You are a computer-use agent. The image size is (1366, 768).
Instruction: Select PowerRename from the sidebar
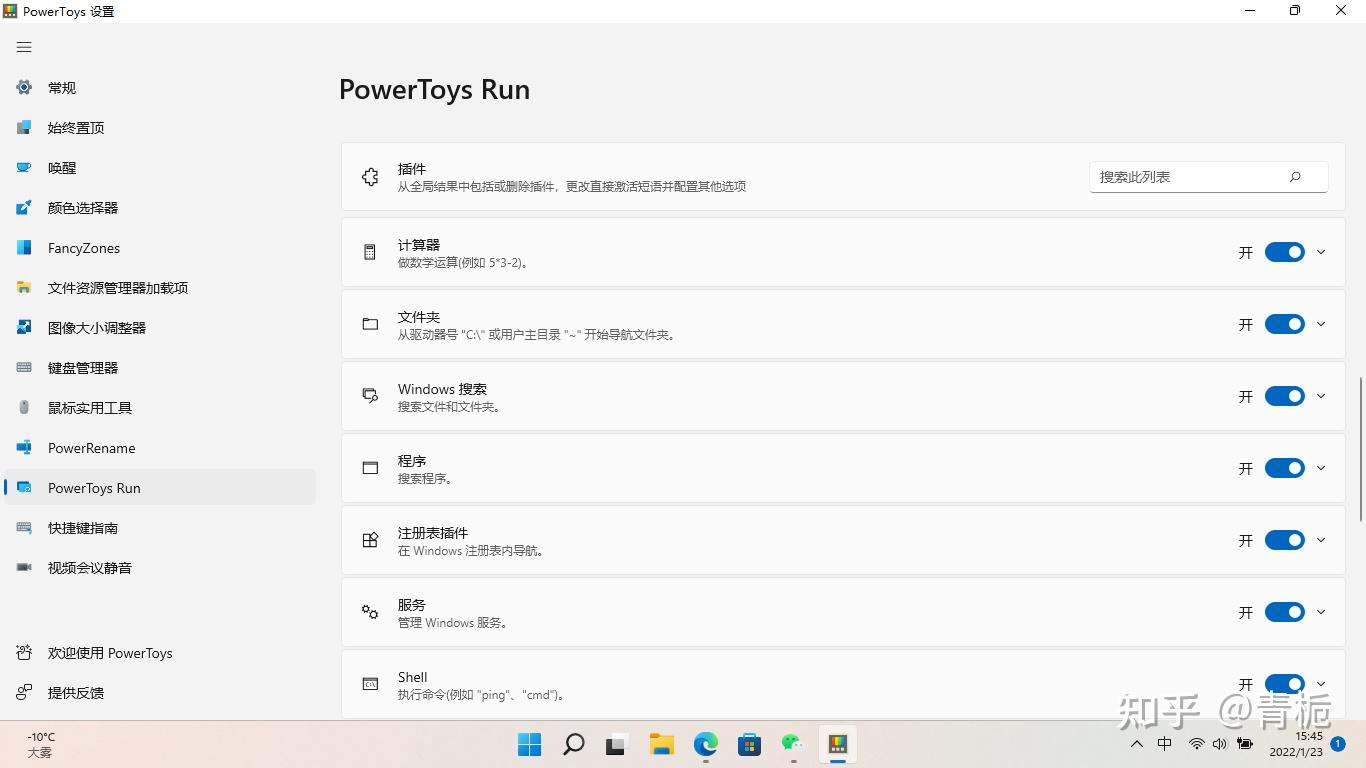pos(91,447)
